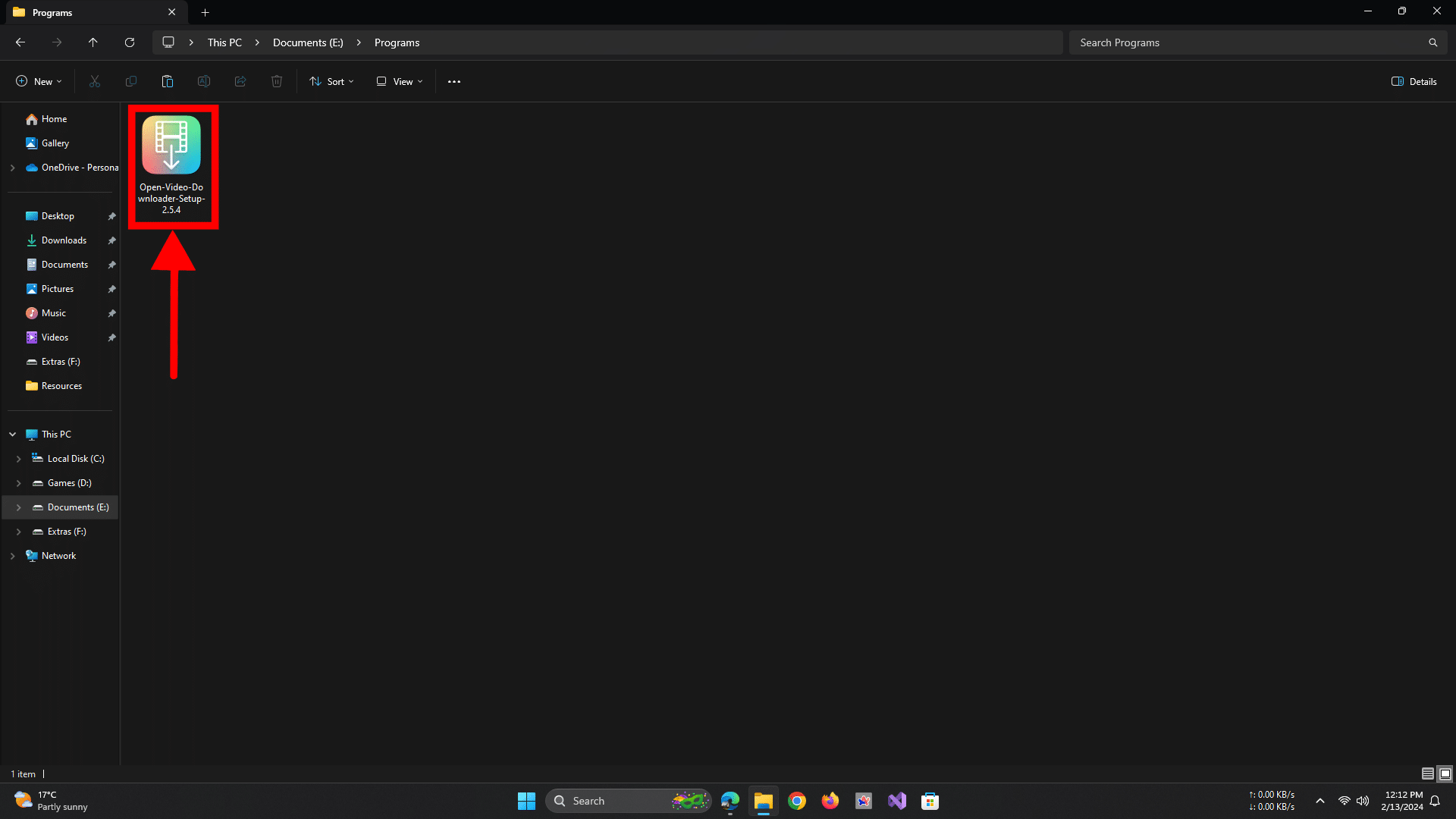Switch to large thumbnails view layout
This screenshot has width=1456, height=819.
tap(1445, 773)
